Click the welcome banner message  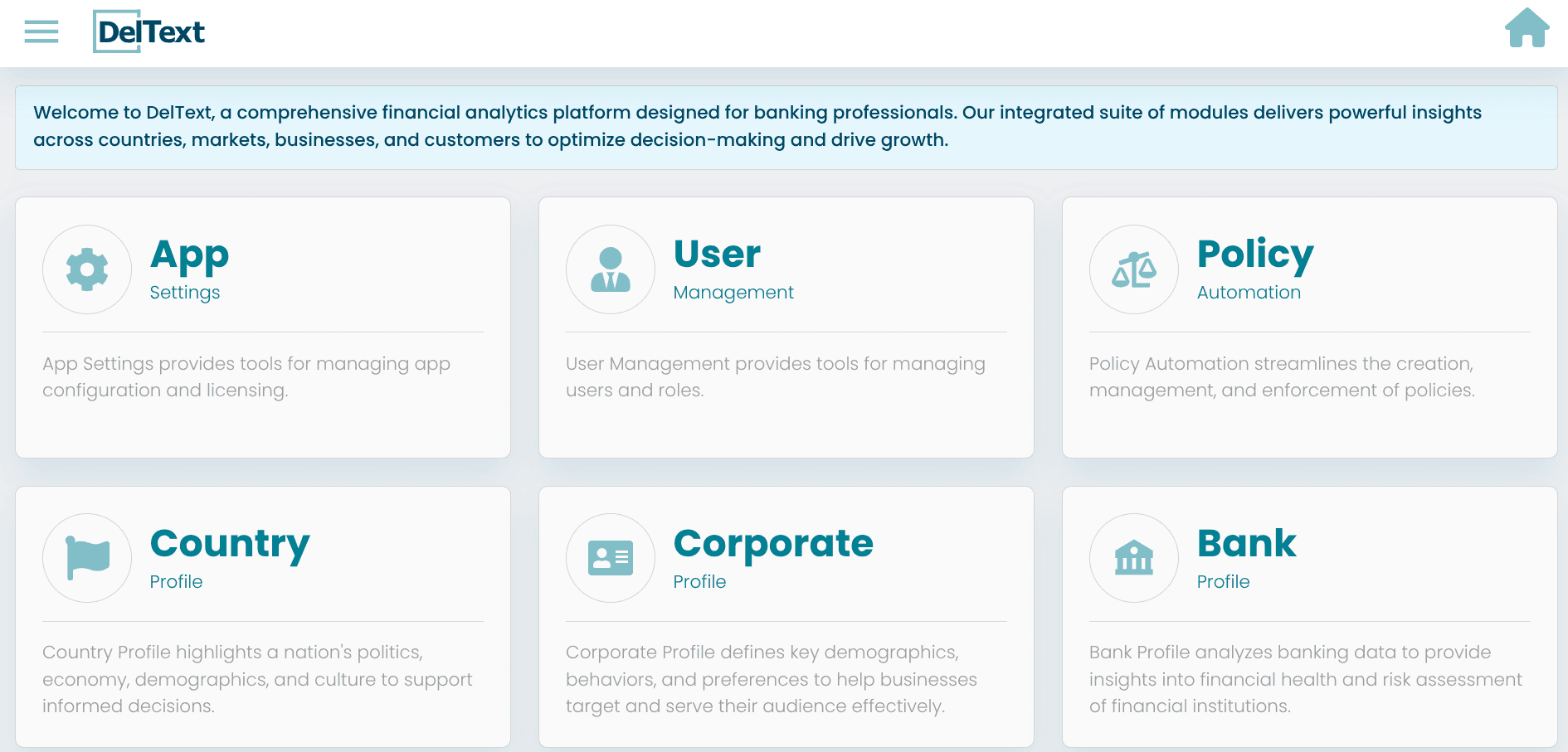pos(757,126)
